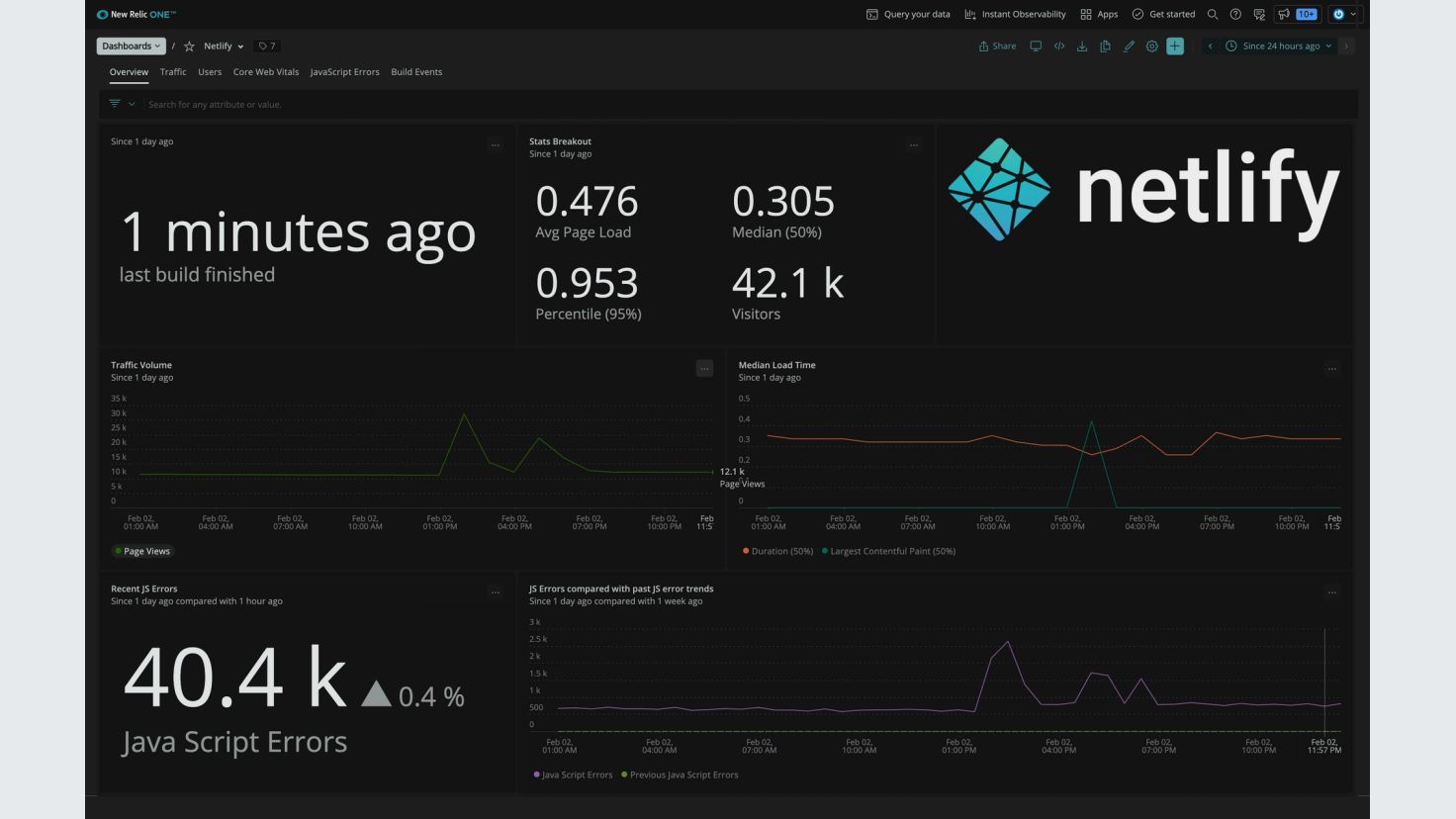Open menu of last build finished widget
1456x819 pixels.
click(496, 145)
